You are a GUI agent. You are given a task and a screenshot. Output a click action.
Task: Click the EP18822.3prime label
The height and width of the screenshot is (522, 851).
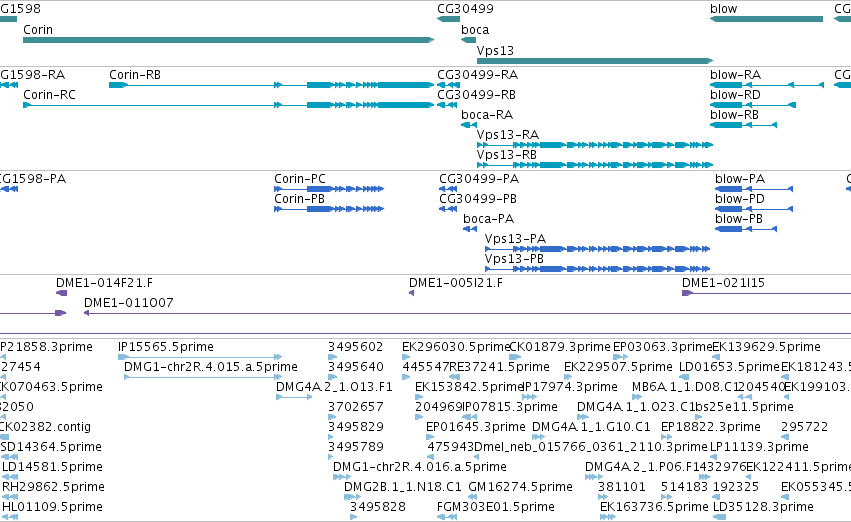click(x=710, y=427)
